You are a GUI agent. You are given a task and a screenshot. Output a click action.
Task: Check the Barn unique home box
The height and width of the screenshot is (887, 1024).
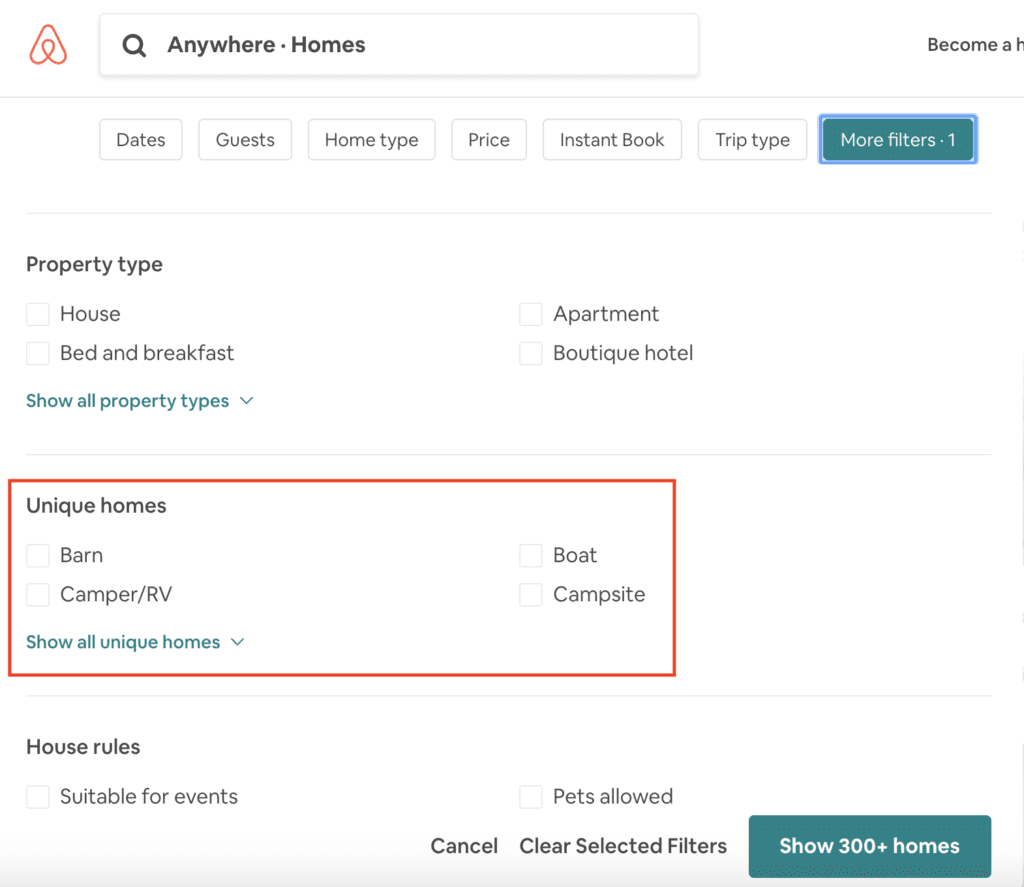click(x=38, y=555)
